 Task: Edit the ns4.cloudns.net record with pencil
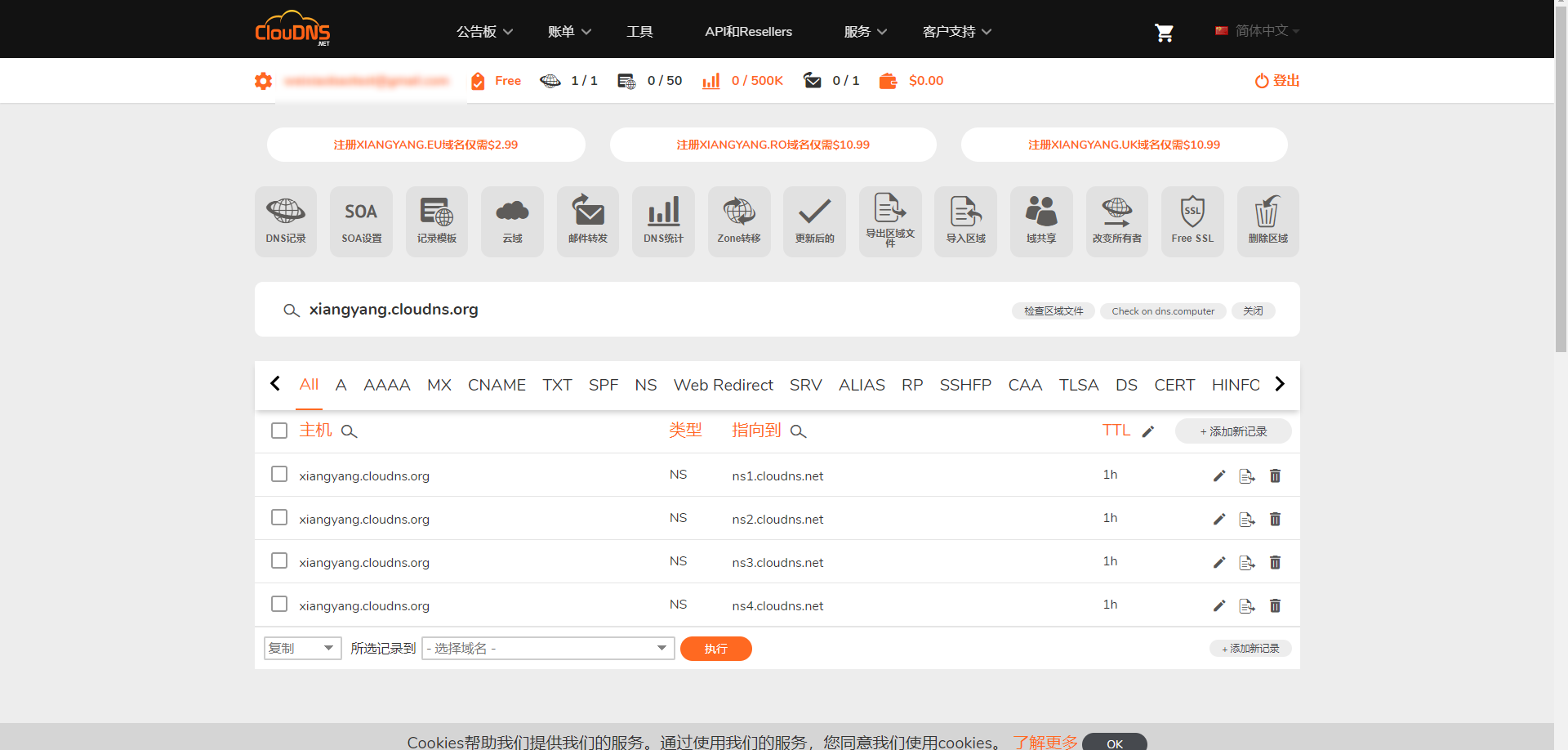tap(1219, 605)
